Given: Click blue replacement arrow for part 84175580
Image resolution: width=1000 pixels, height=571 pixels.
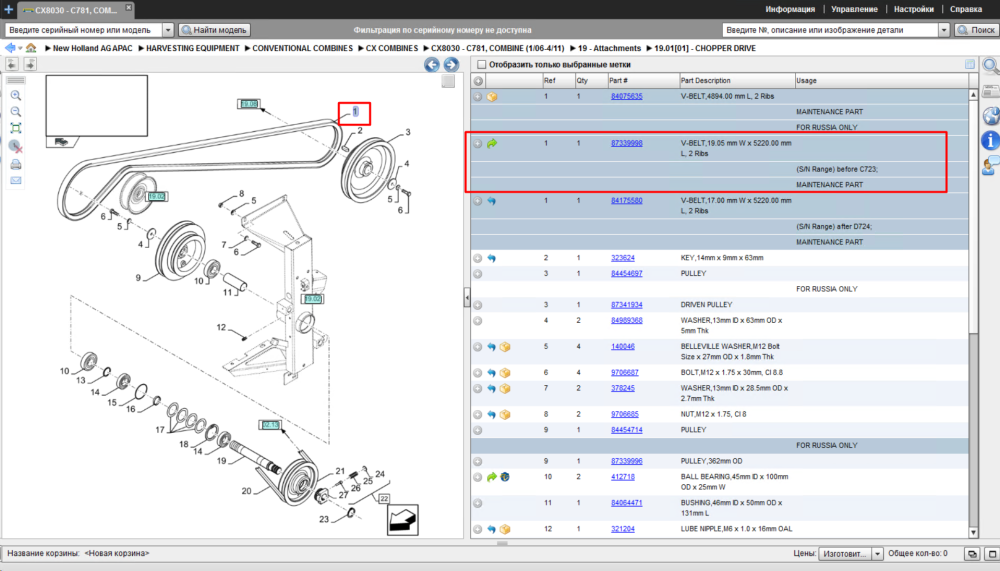Looking at the screenshot, I should pyautogui.click(x=492, y=201).
